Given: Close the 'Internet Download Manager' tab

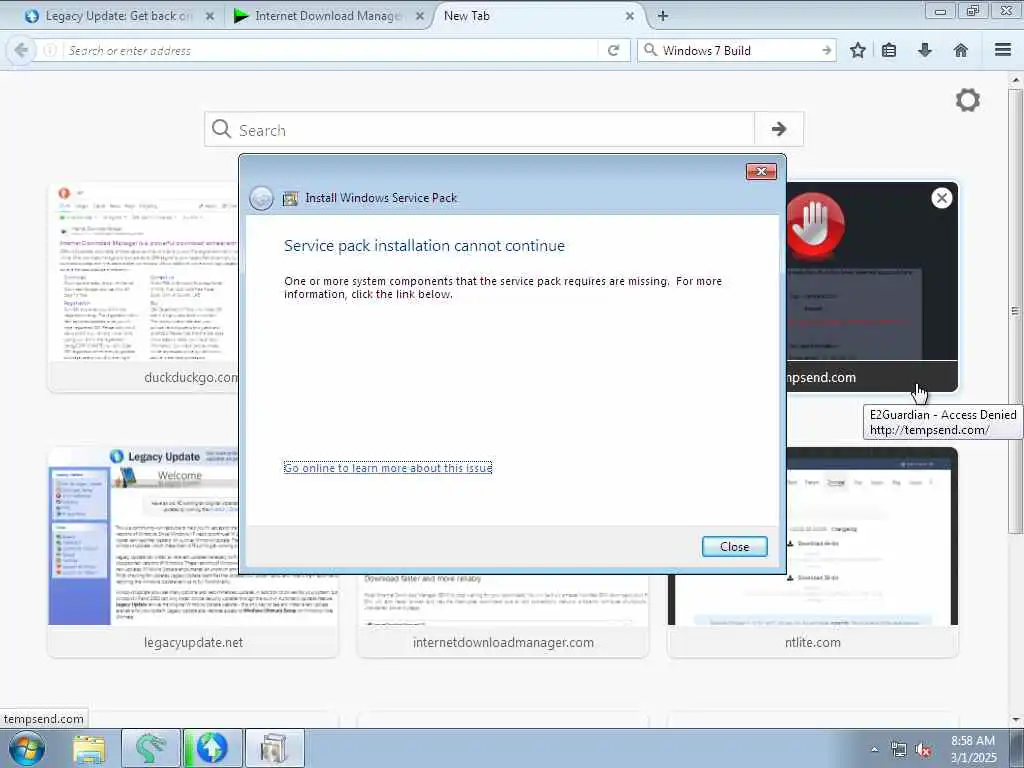Looking at the screenshot, I should (420, 16).
